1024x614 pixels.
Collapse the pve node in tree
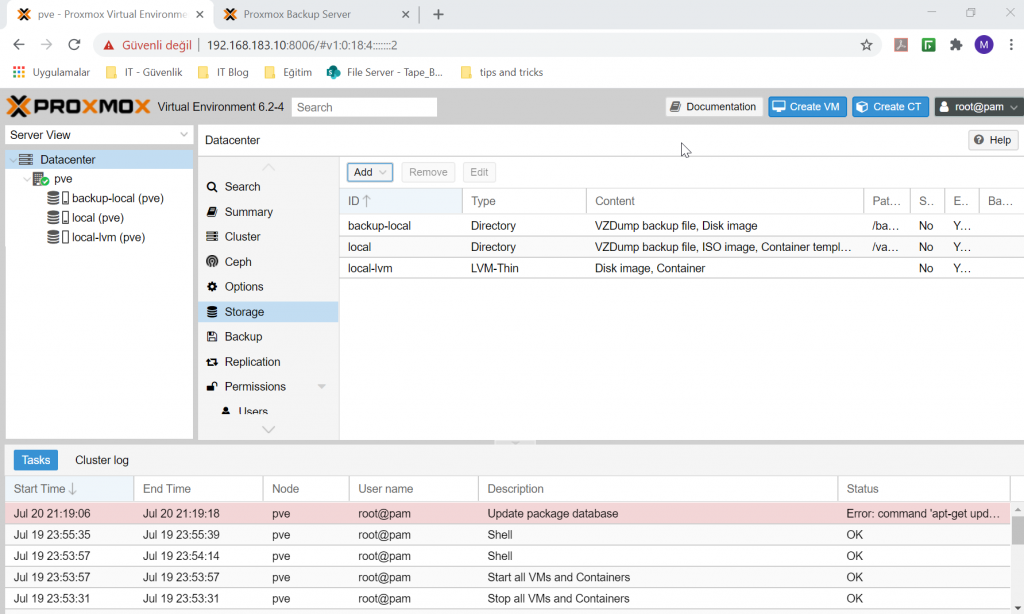coord(26,179)
